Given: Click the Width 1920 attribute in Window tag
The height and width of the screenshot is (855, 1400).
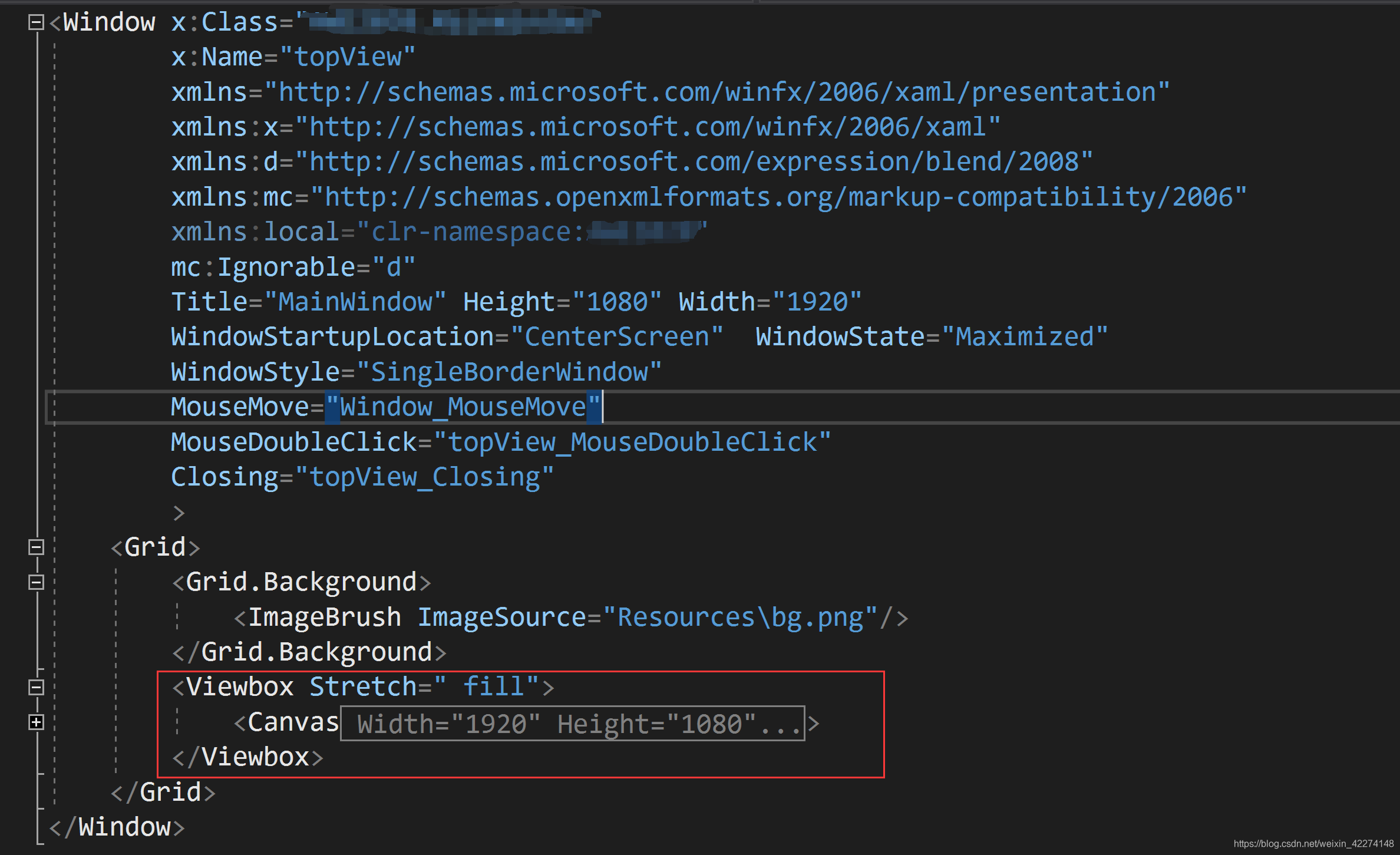Looking at the screenshot, I should [x=817, y=302].
